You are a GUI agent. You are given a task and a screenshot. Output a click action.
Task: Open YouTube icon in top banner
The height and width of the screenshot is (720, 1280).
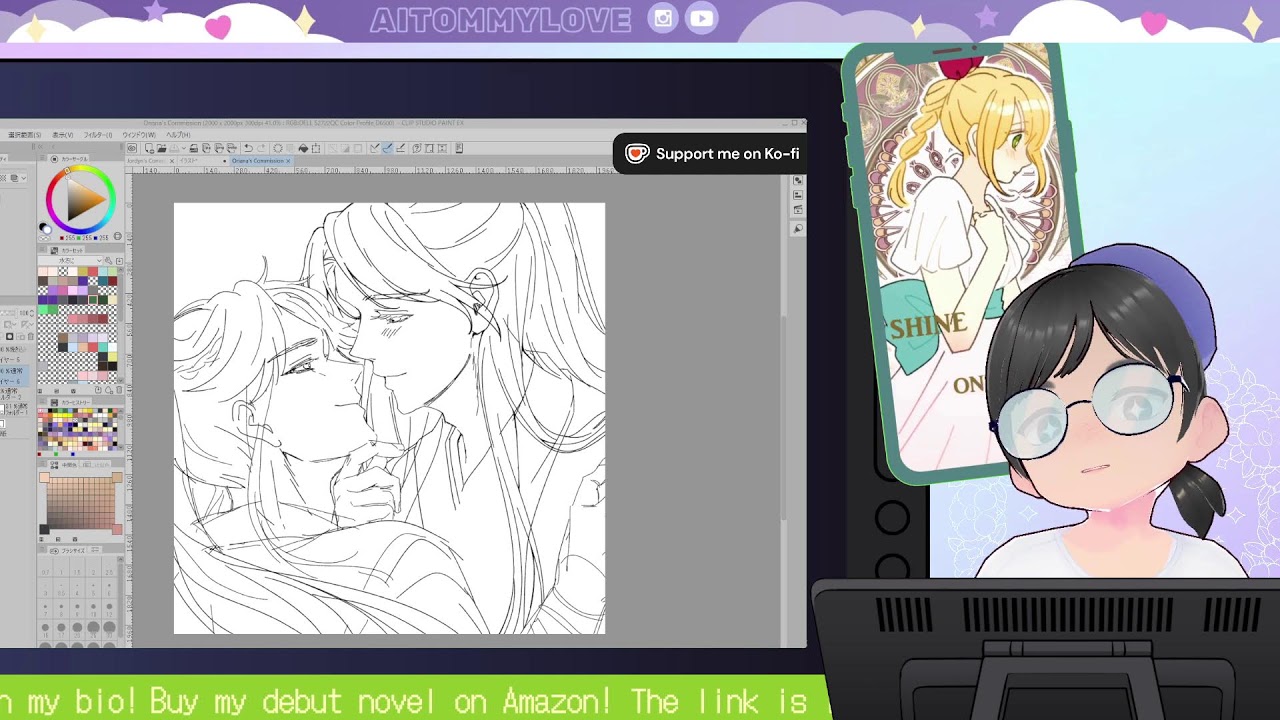point(702,18)
